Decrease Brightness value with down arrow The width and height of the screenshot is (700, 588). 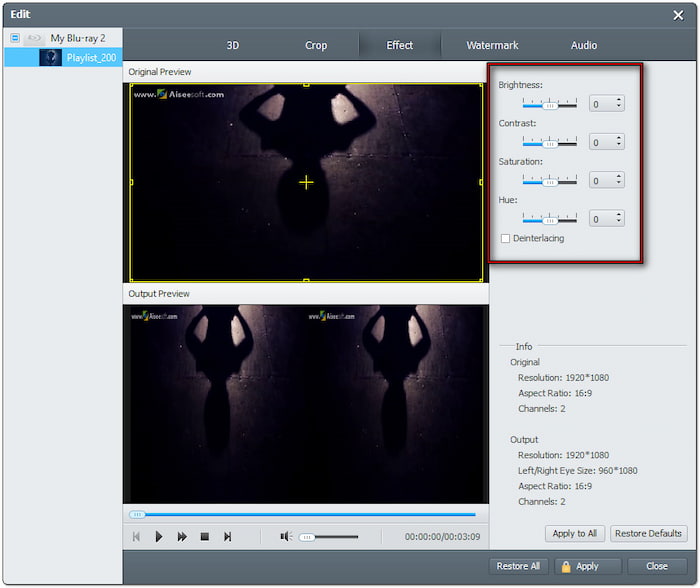(619, 106)
